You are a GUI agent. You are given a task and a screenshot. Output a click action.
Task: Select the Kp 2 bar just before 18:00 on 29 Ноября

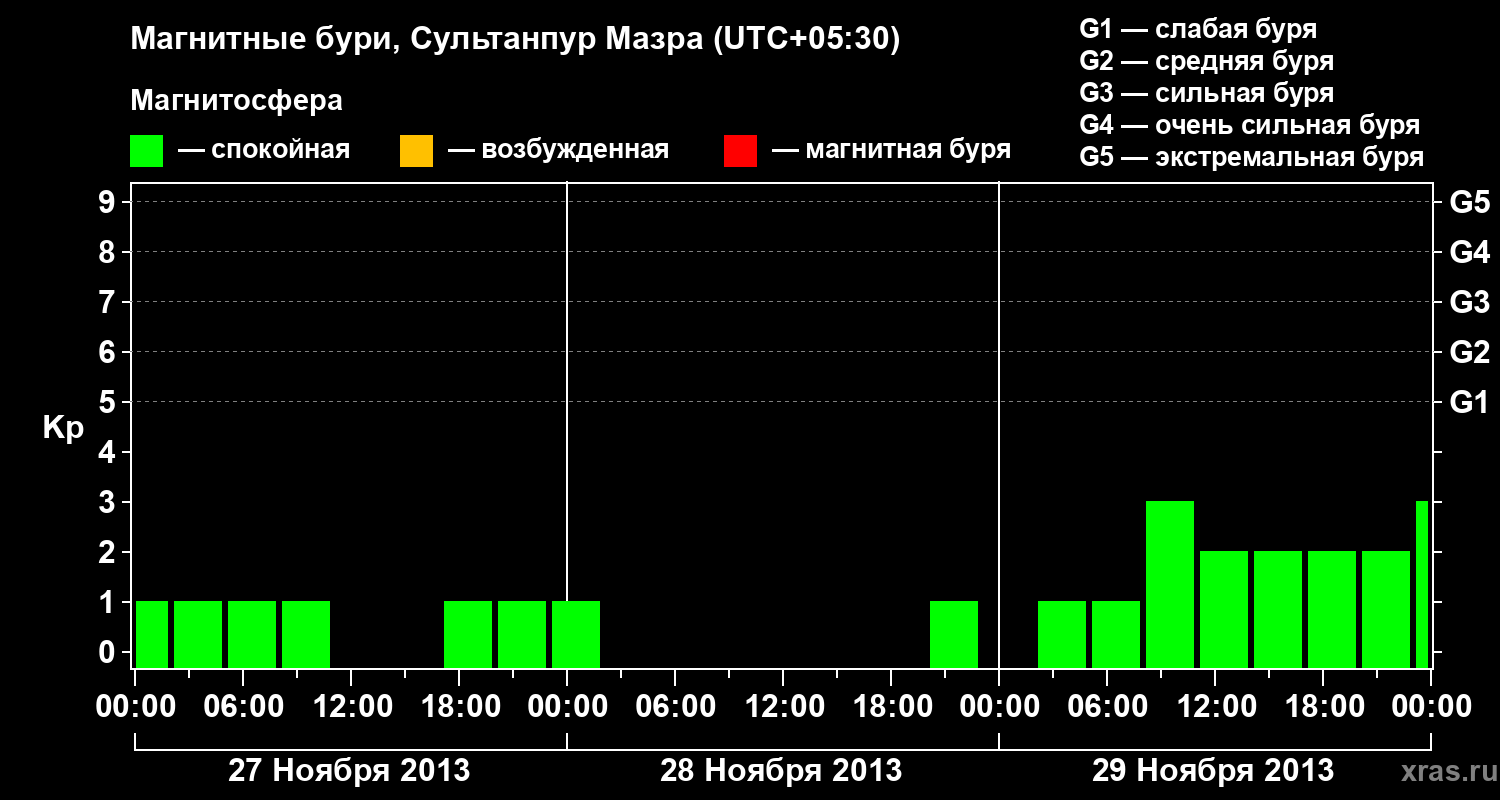click(x=1278, y=609)
